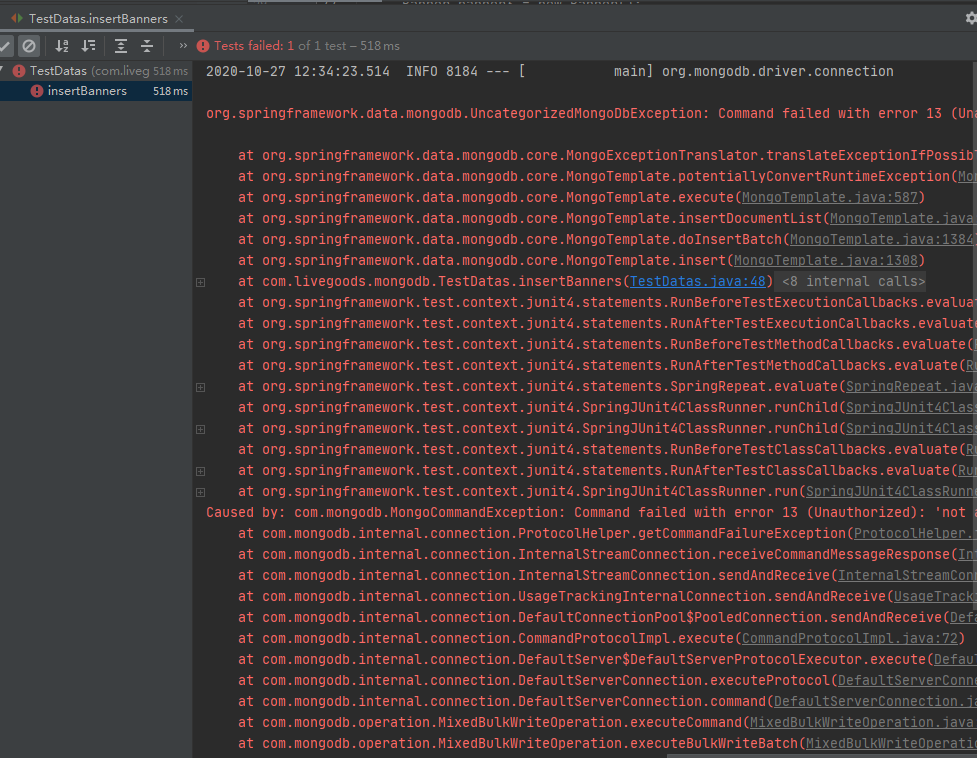Open the SpringJUnit4ClassRunner link on the run line

pyautogui.click(x=891, y=491)
